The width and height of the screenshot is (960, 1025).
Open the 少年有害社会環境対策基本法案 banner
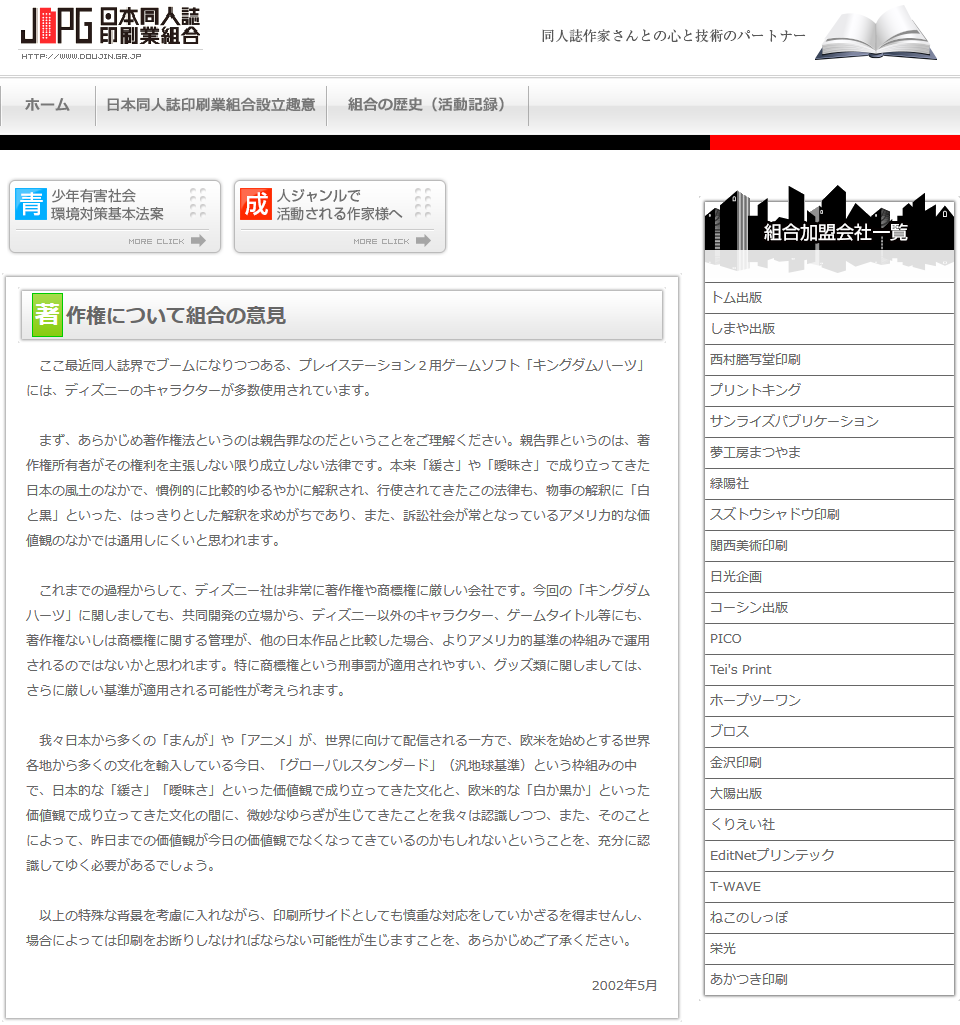tap(115, 216)
